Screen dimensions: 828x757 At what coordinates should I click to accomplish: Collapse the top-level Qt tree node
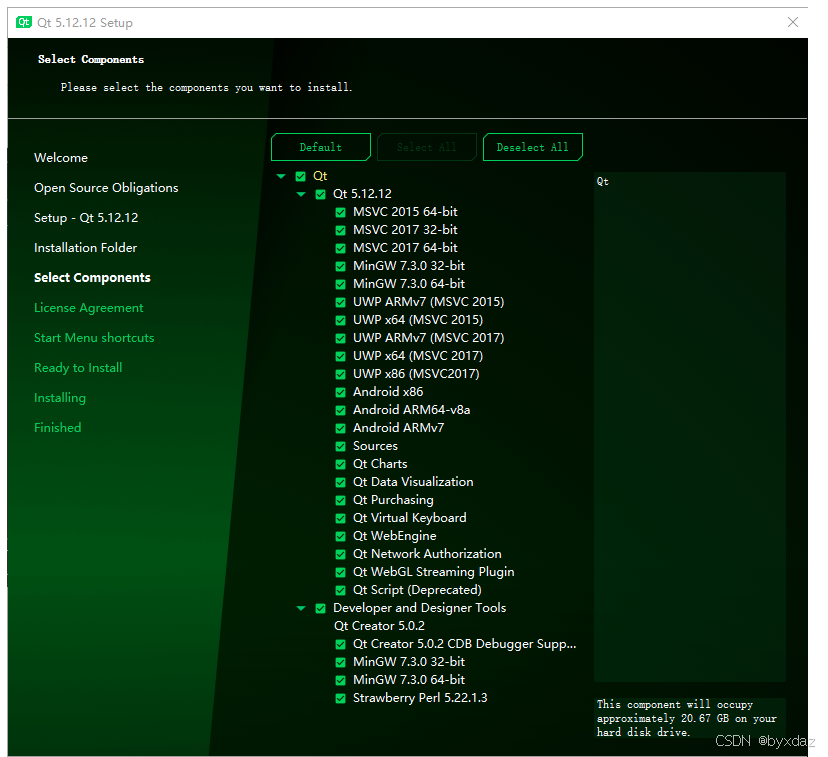pyautogui.click(x=281, y=176)
